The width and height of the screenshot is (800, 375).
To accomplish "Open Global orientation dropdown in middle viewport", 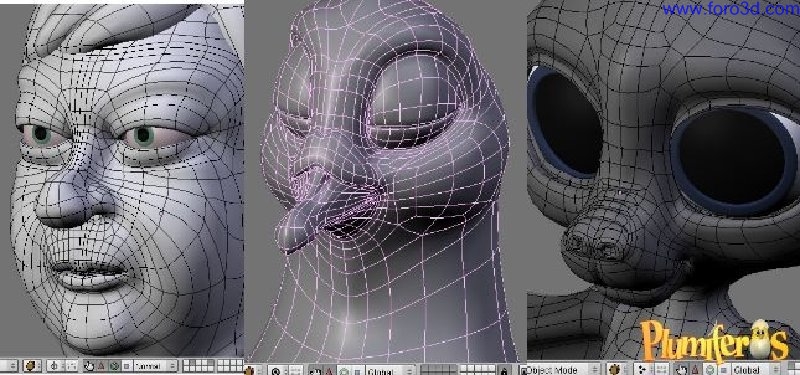I will 391,371.
